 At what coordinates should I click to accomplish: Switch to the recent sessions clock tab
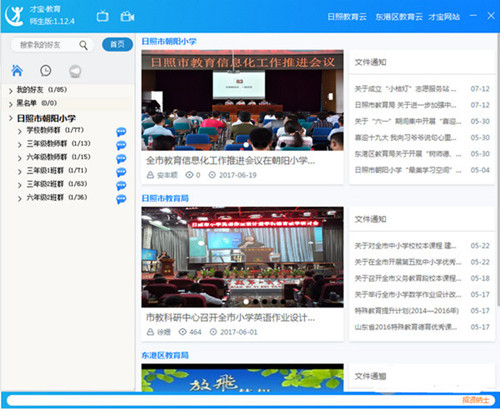coord(46,71)
